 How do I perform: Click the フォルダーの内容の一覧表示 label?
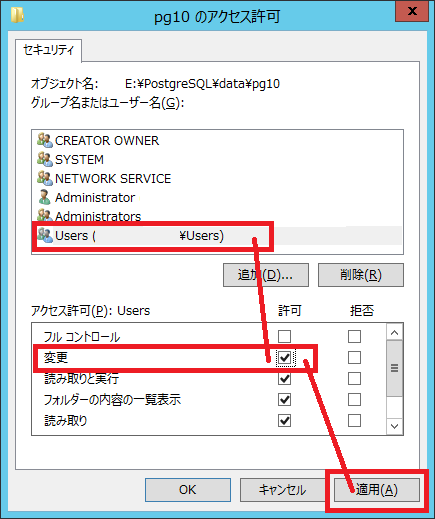(112, 400)
